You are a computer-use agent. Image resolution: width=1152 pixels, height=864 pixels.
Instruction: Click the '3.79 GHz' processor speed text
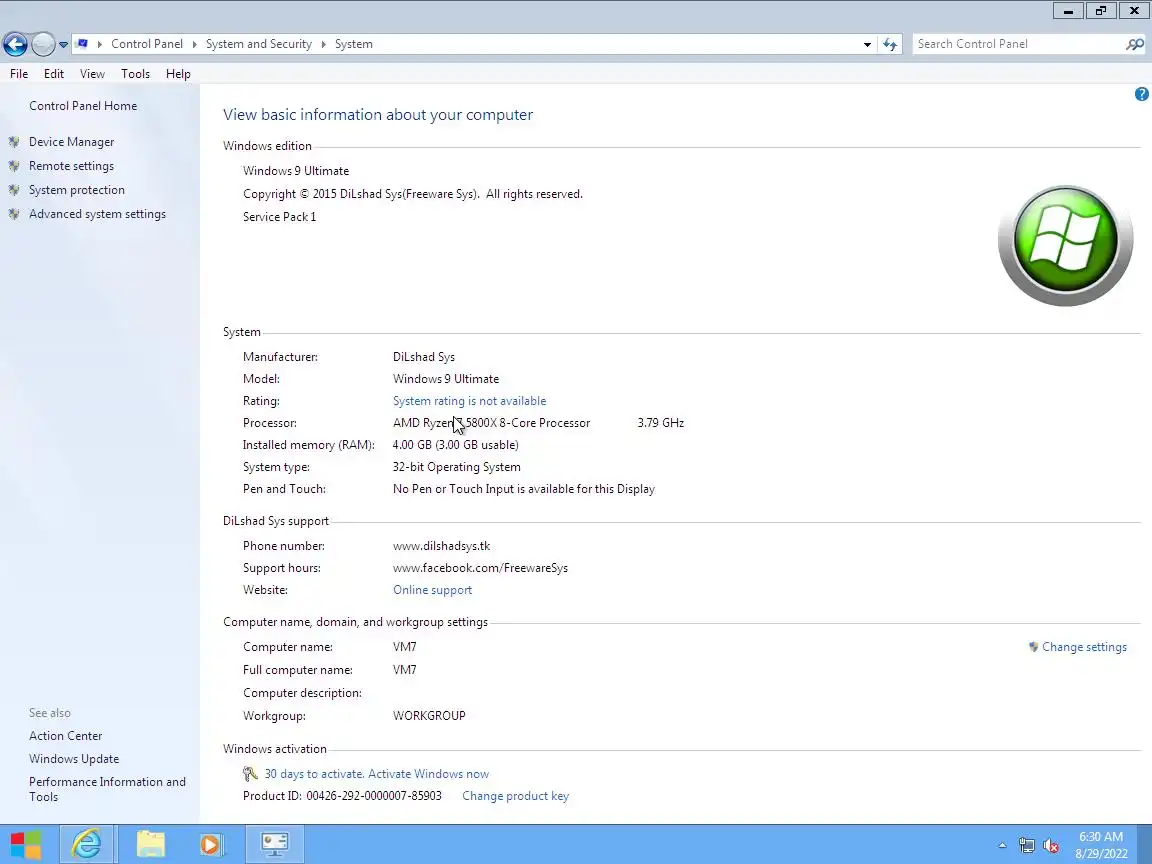tap(660, 423)
